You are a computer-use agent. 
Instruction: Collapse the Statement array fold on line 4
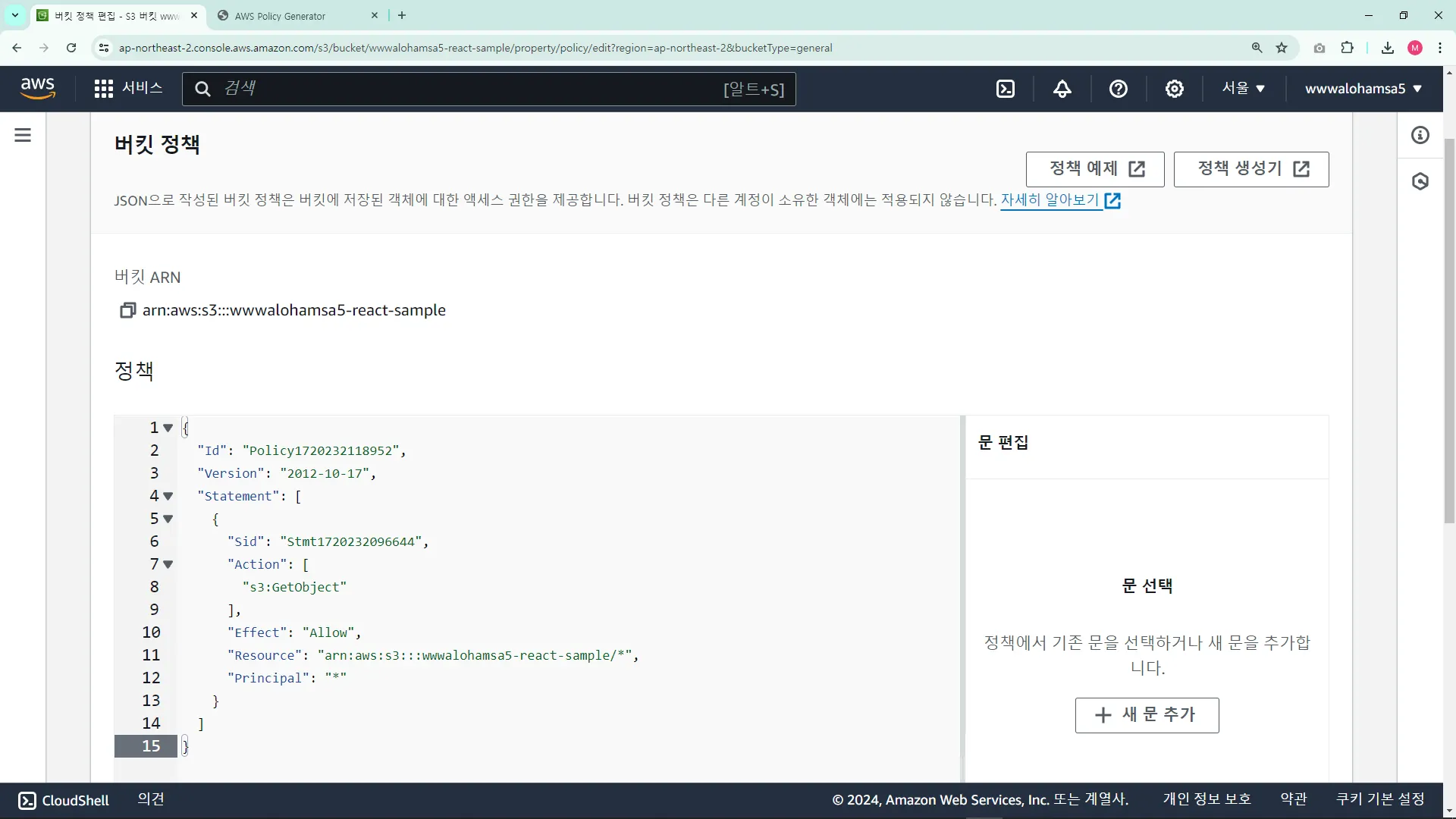(x=168, y=496)
